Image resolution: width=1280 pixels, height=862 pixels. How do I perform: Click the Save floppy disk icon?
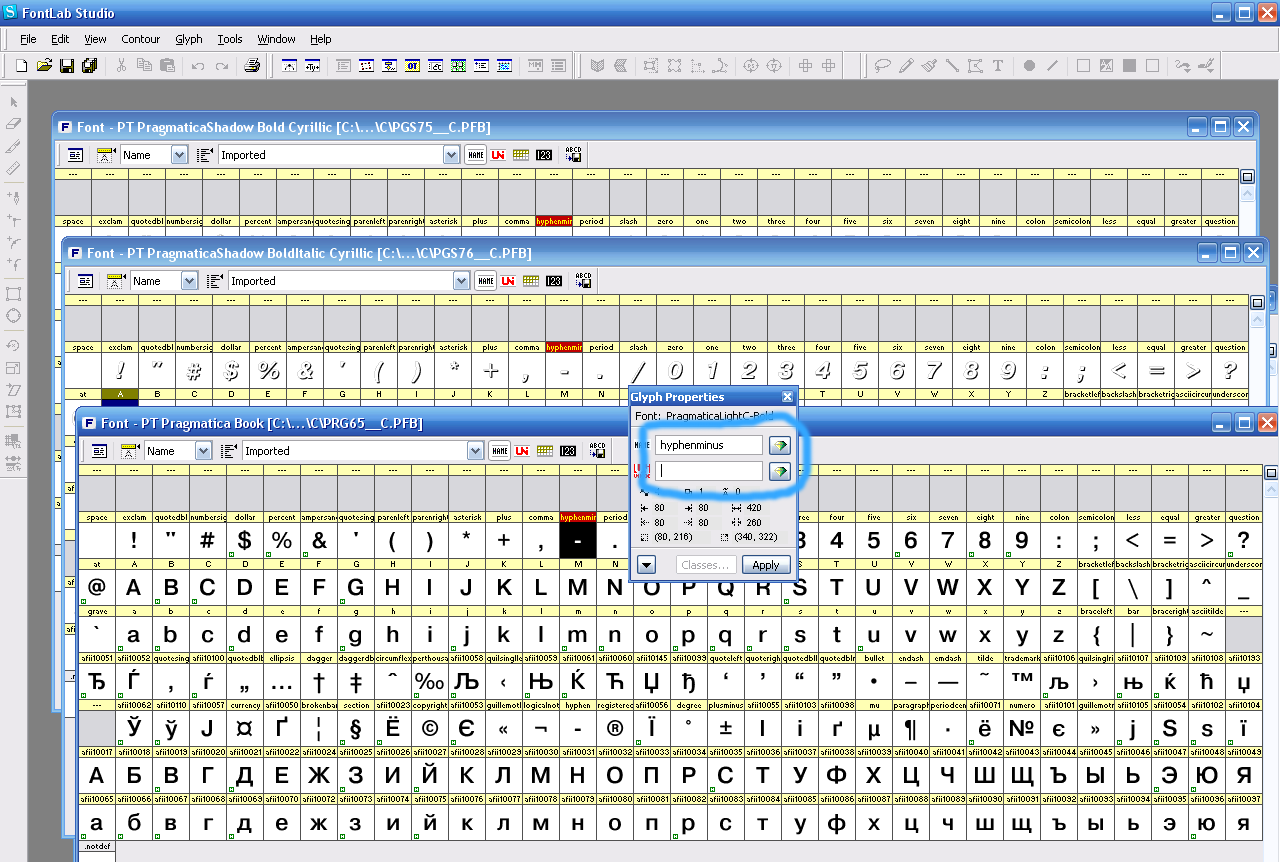click(x=67, y=66)
